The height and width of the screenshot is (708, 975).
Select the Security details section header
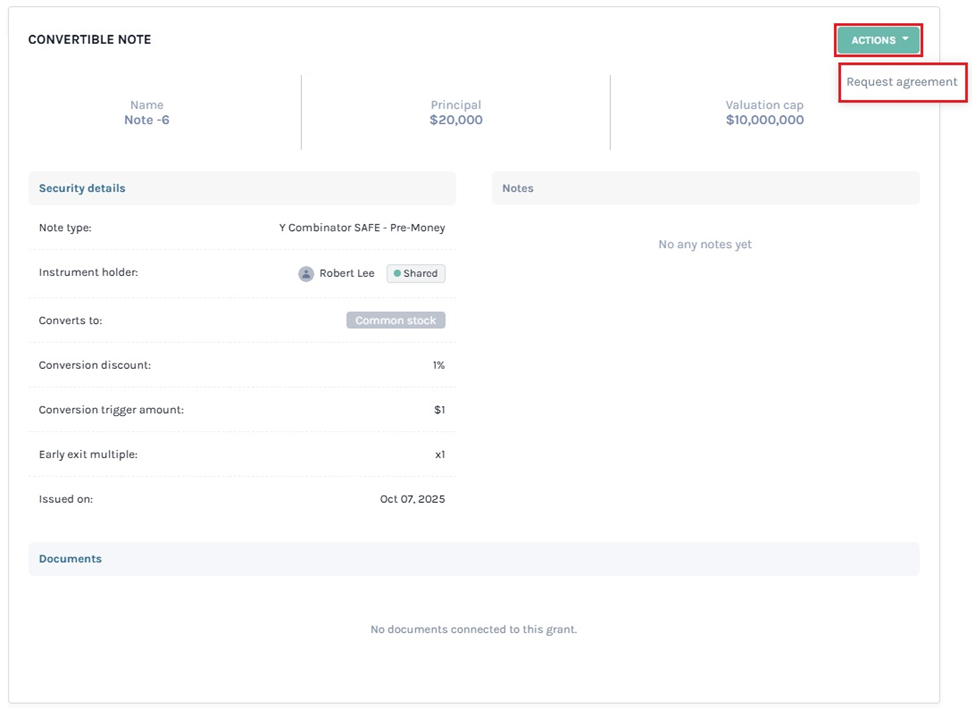[82, 188]
